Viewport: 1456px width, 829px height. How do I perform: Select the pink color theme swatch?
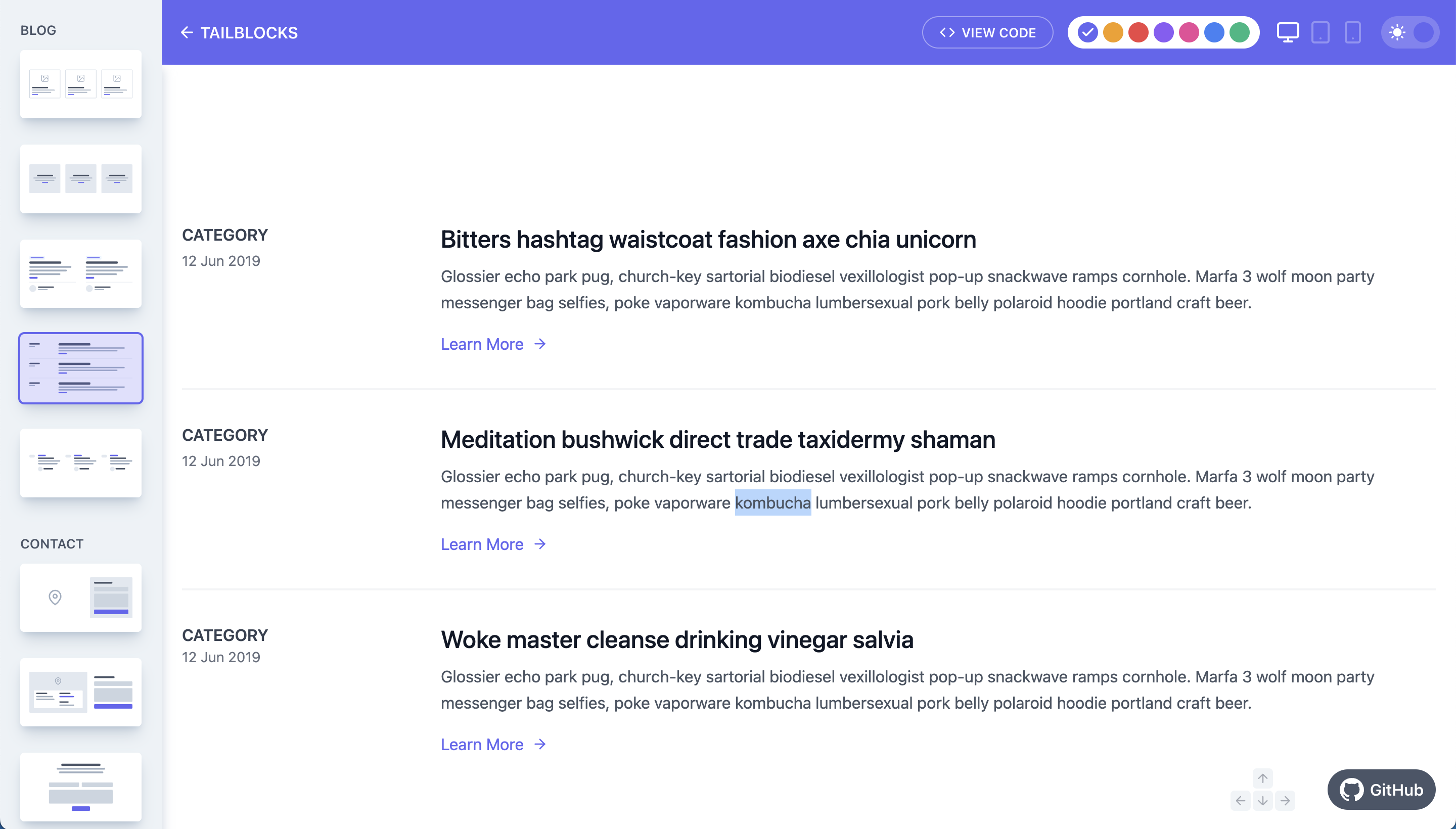(1190, 32)
